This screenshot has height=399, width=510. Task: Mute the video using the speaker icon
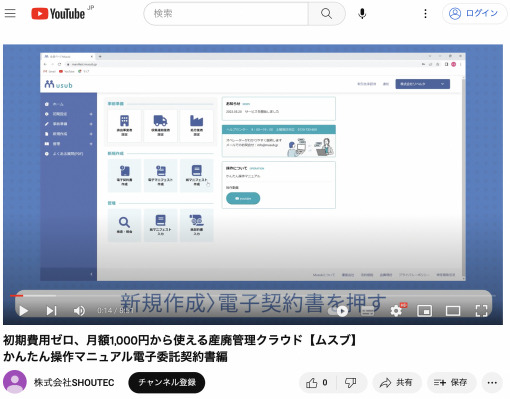(x=79, y=311)
